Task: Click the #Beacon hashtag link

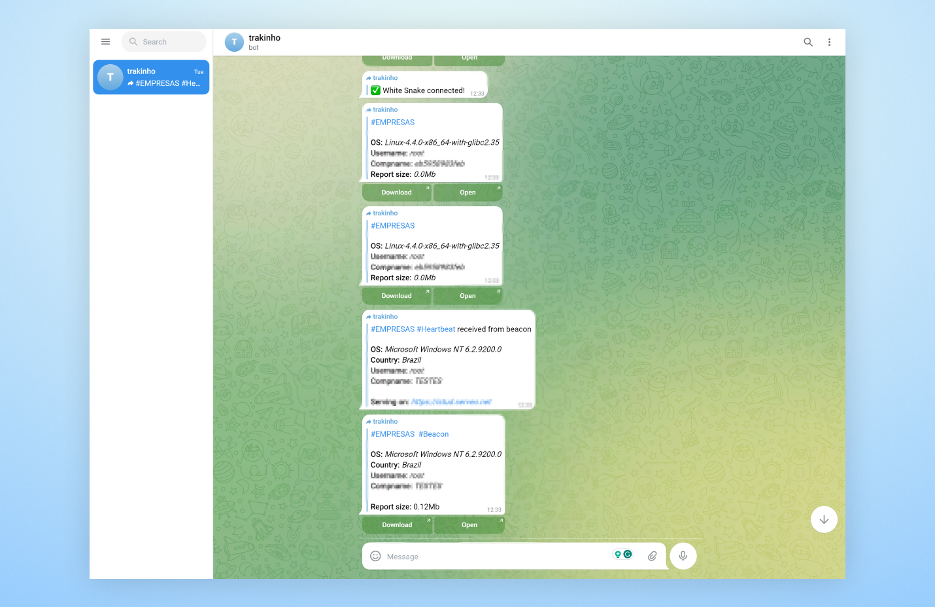Action: (433, 434)
